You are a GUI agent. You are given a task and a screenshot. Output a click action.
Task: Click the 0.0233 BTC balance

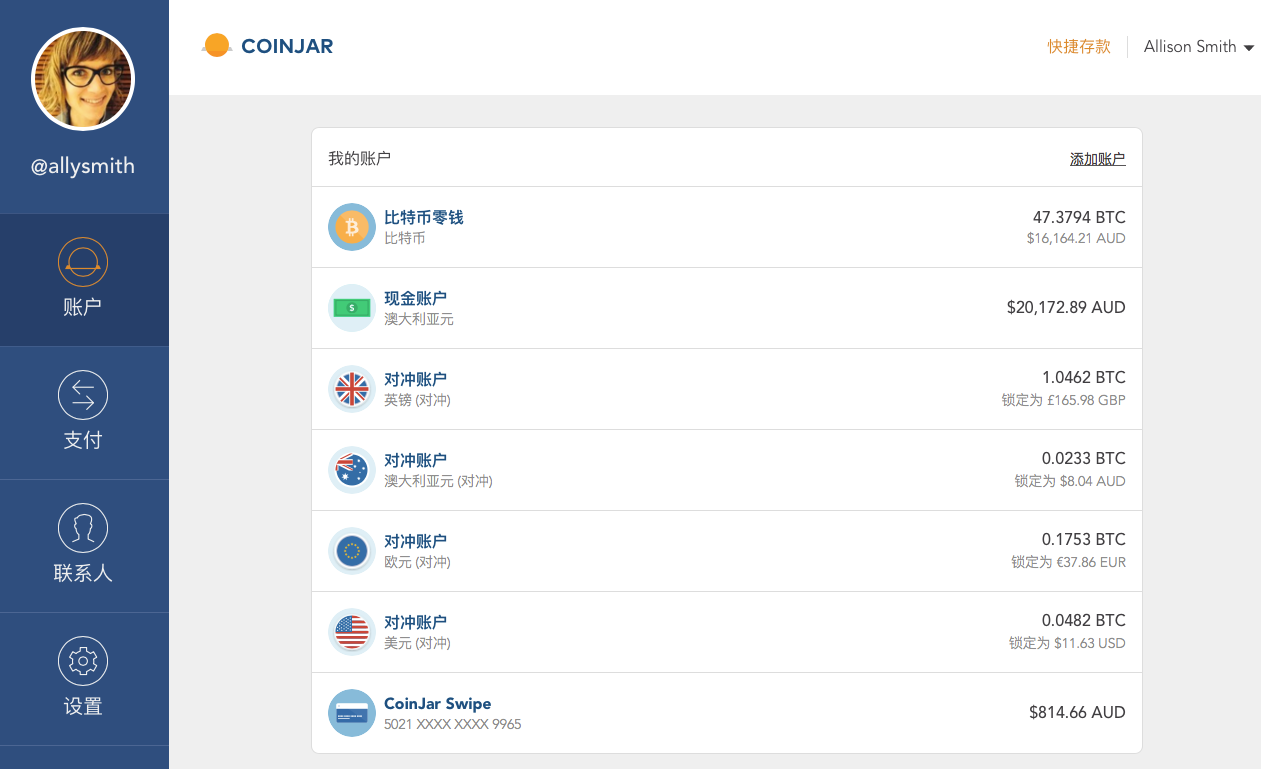1084,459
